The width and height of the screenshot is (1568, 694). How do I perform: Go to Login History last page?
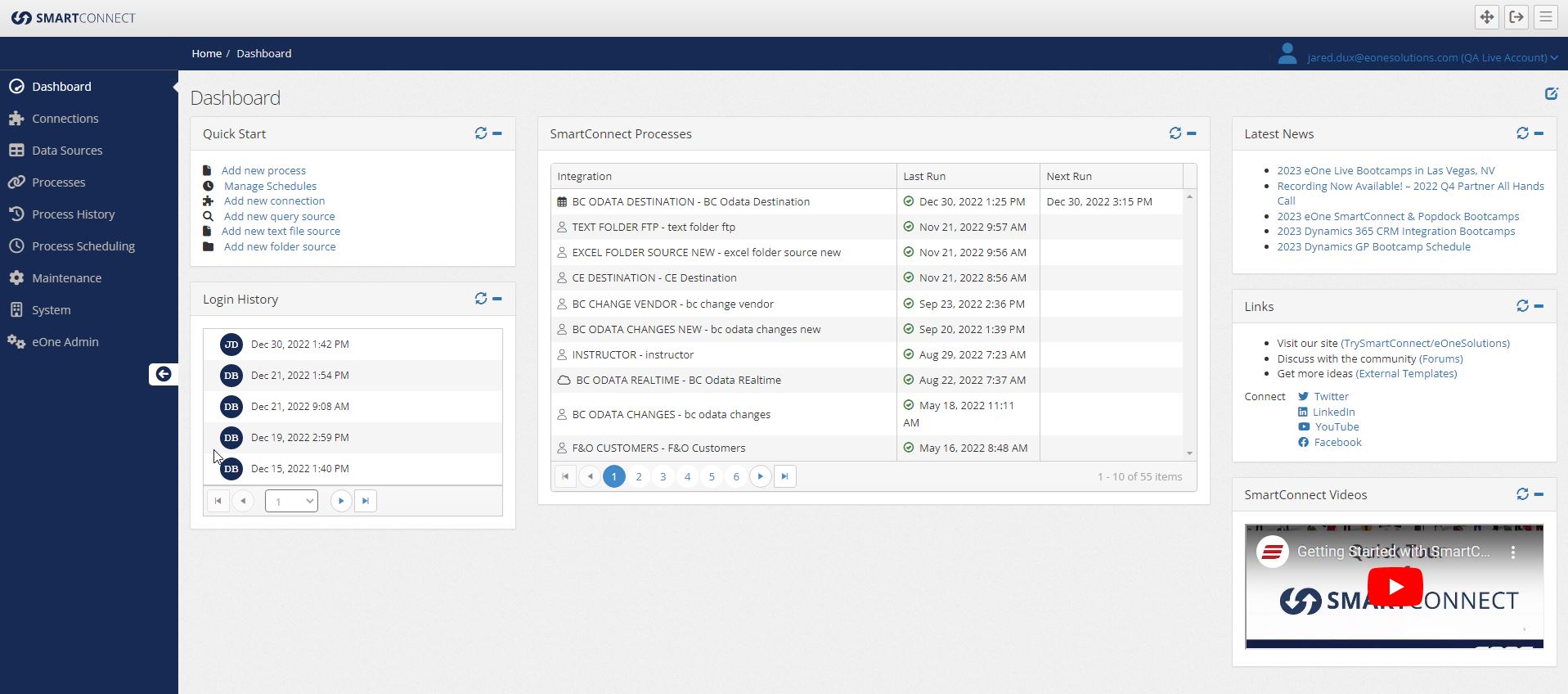click(x=366, y=501)
